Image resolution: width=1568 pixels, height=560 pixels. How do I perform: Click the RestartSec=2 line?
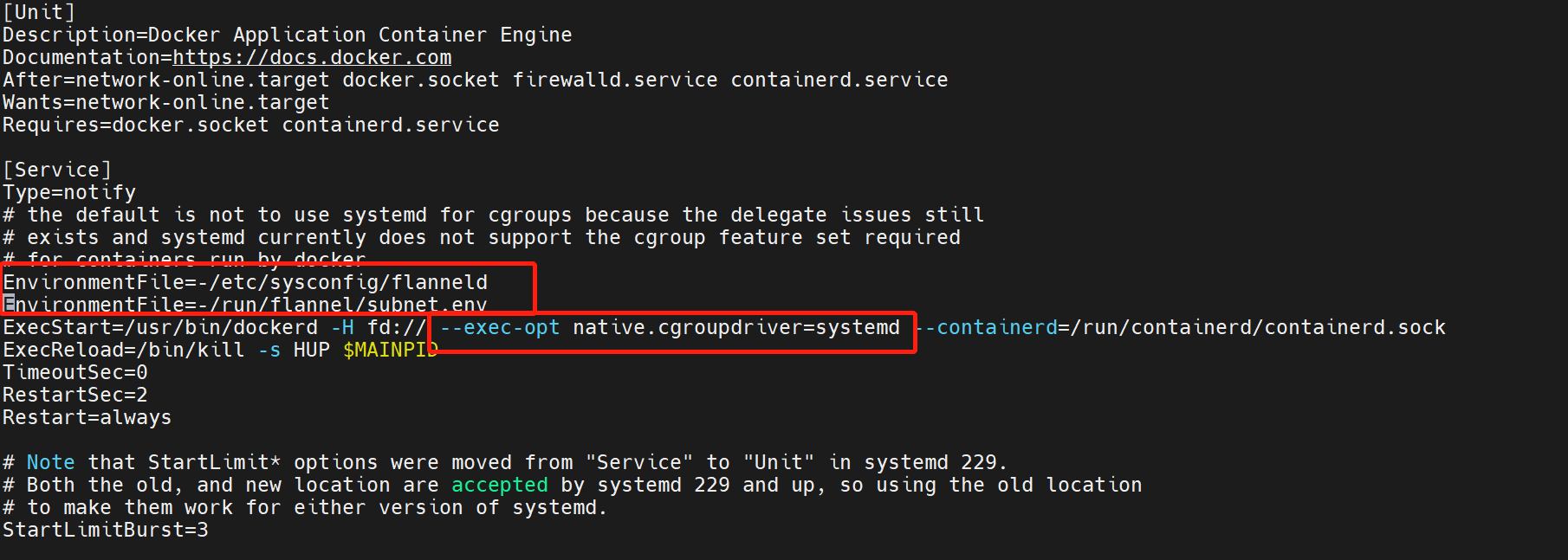pyautogui.click(x=75, y=395)
